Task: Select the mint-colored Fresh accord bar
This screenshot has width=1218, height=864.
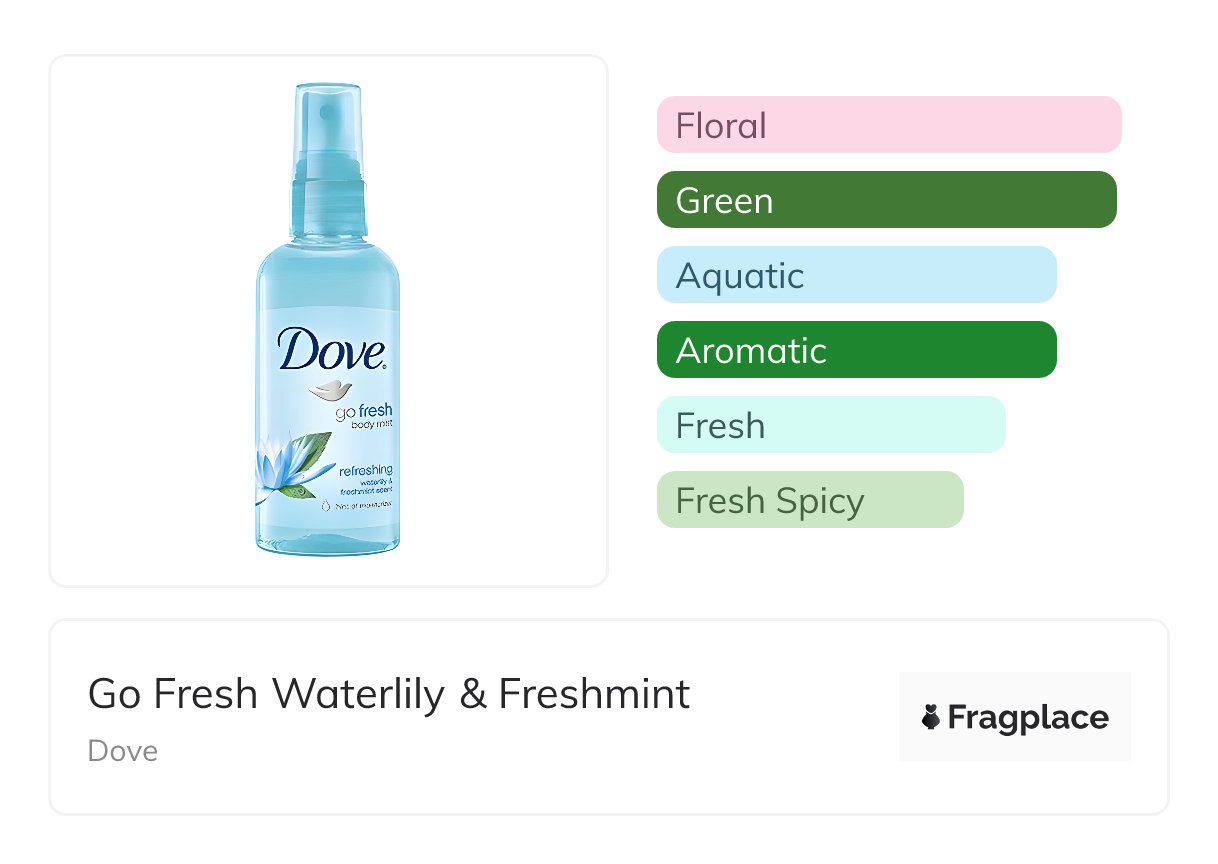Action: coord(830,425)
